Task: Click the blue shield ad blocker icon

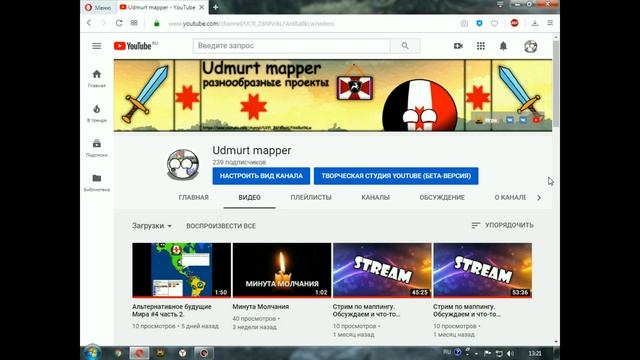Action: (479, 23)
